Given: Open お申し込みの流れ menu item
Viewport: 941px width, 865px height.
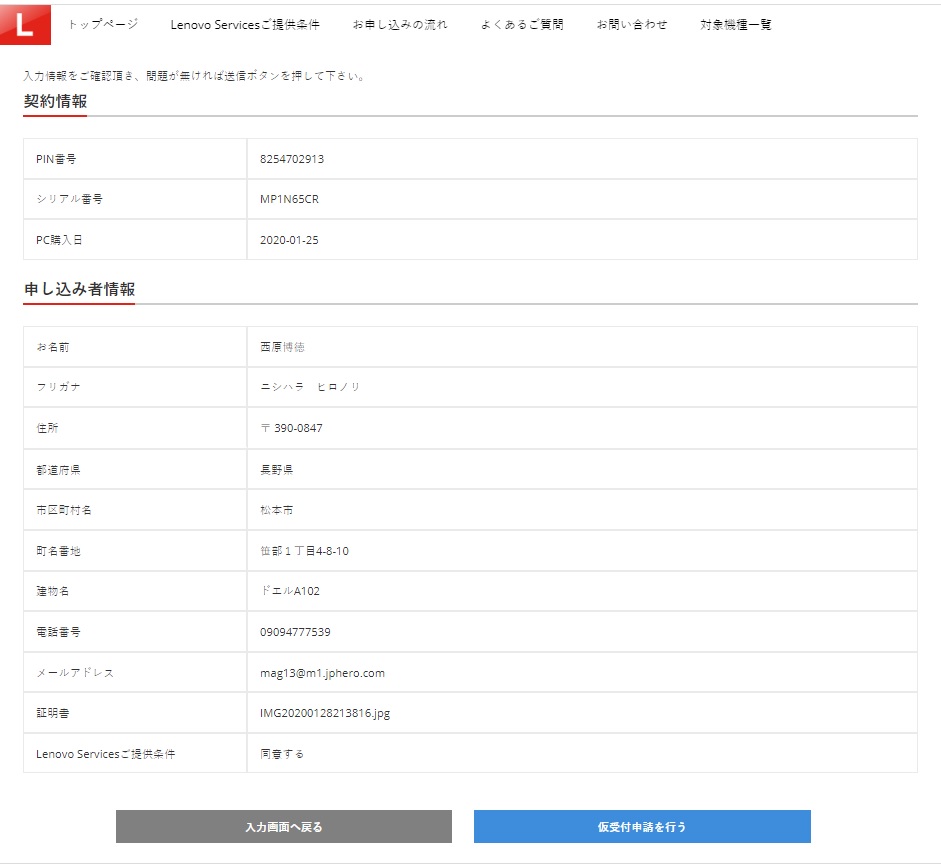Looking at the screenshot, I should tap(400, 25).
